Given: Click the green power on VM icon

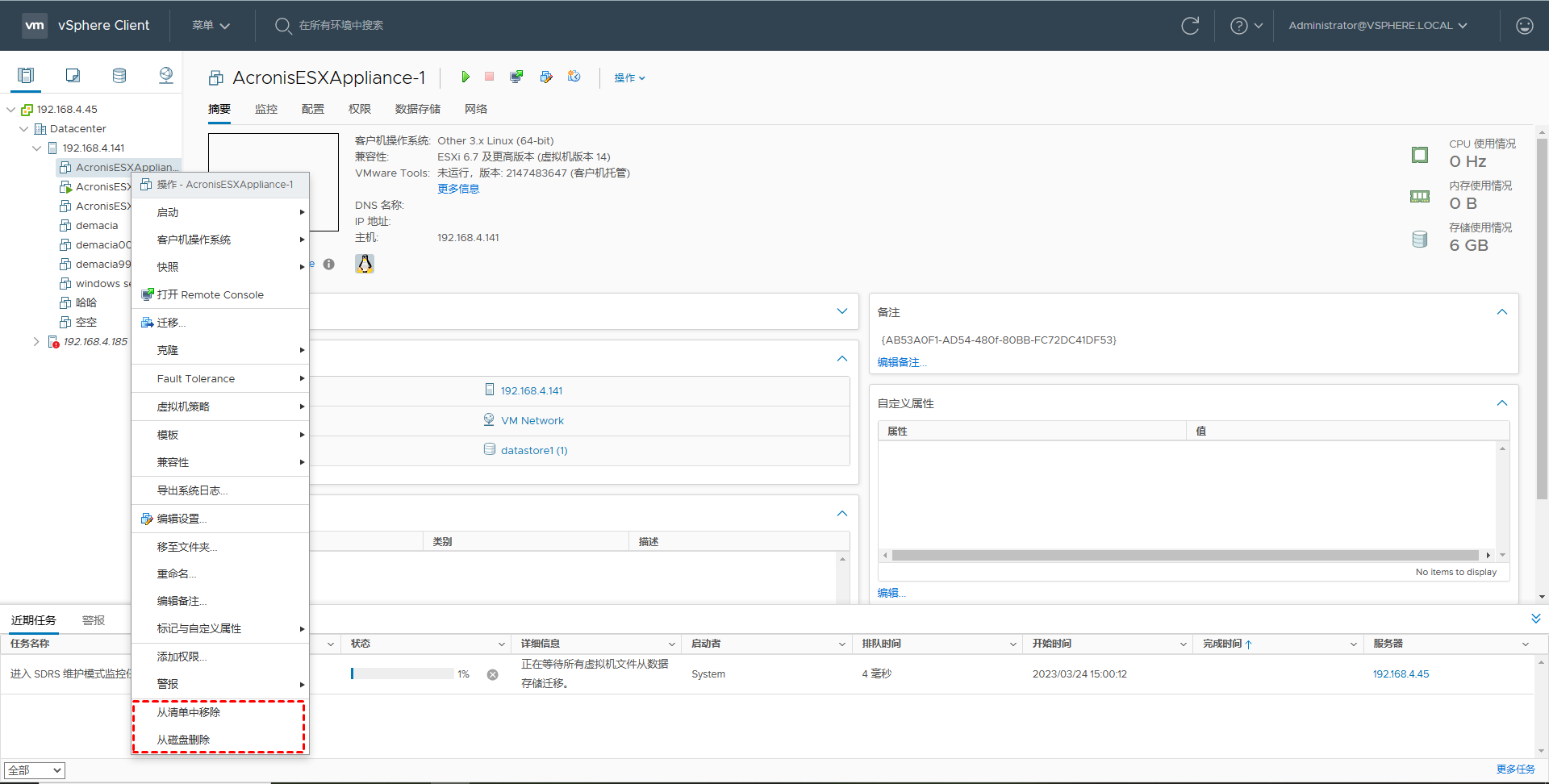Looking at the screenshot, I should (x=466, y=77).
